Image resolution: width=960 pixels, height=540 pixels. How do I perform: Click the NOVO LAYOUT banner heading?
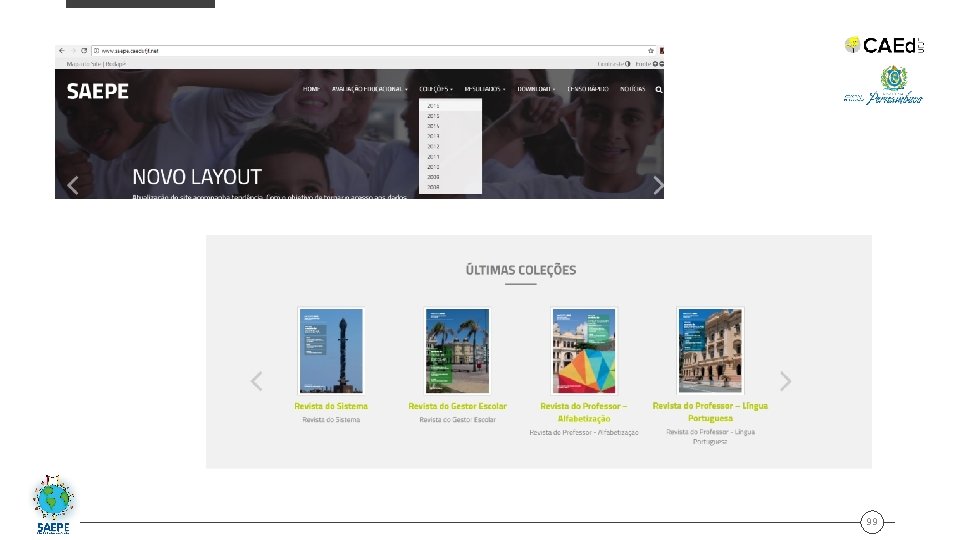point(197,177)
